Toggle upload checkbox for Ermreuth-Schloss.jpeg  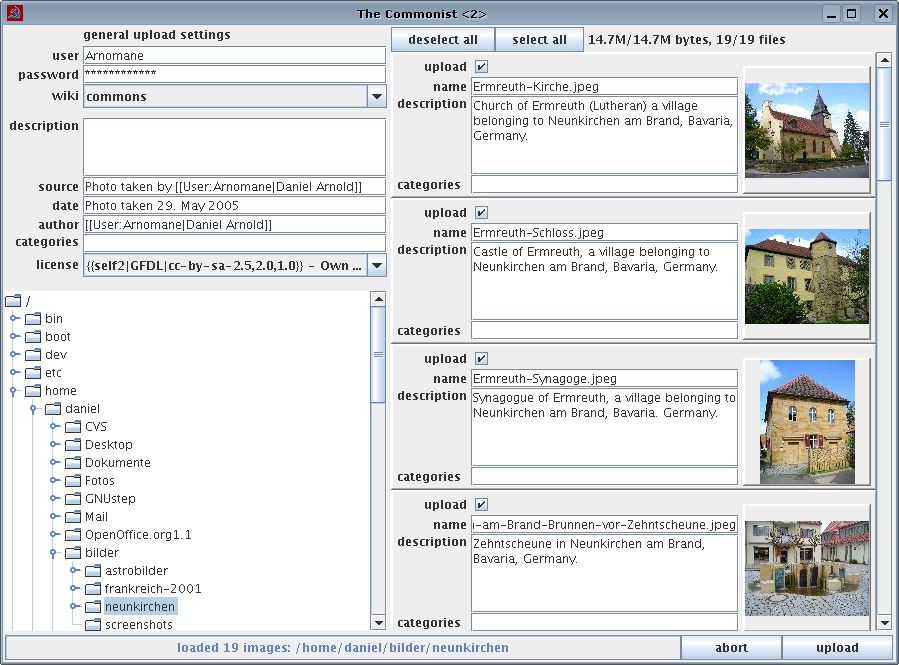coord(481,212)
